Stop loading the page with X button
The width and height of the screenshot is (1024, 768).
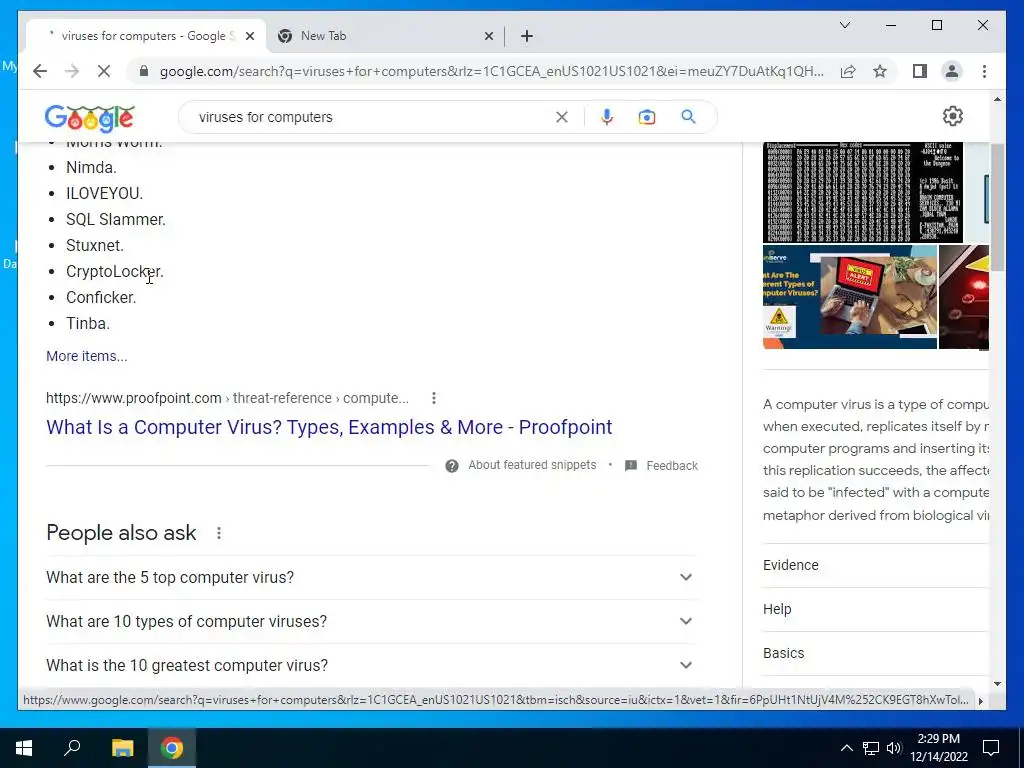pyautogui.click(x=104, y=71)
